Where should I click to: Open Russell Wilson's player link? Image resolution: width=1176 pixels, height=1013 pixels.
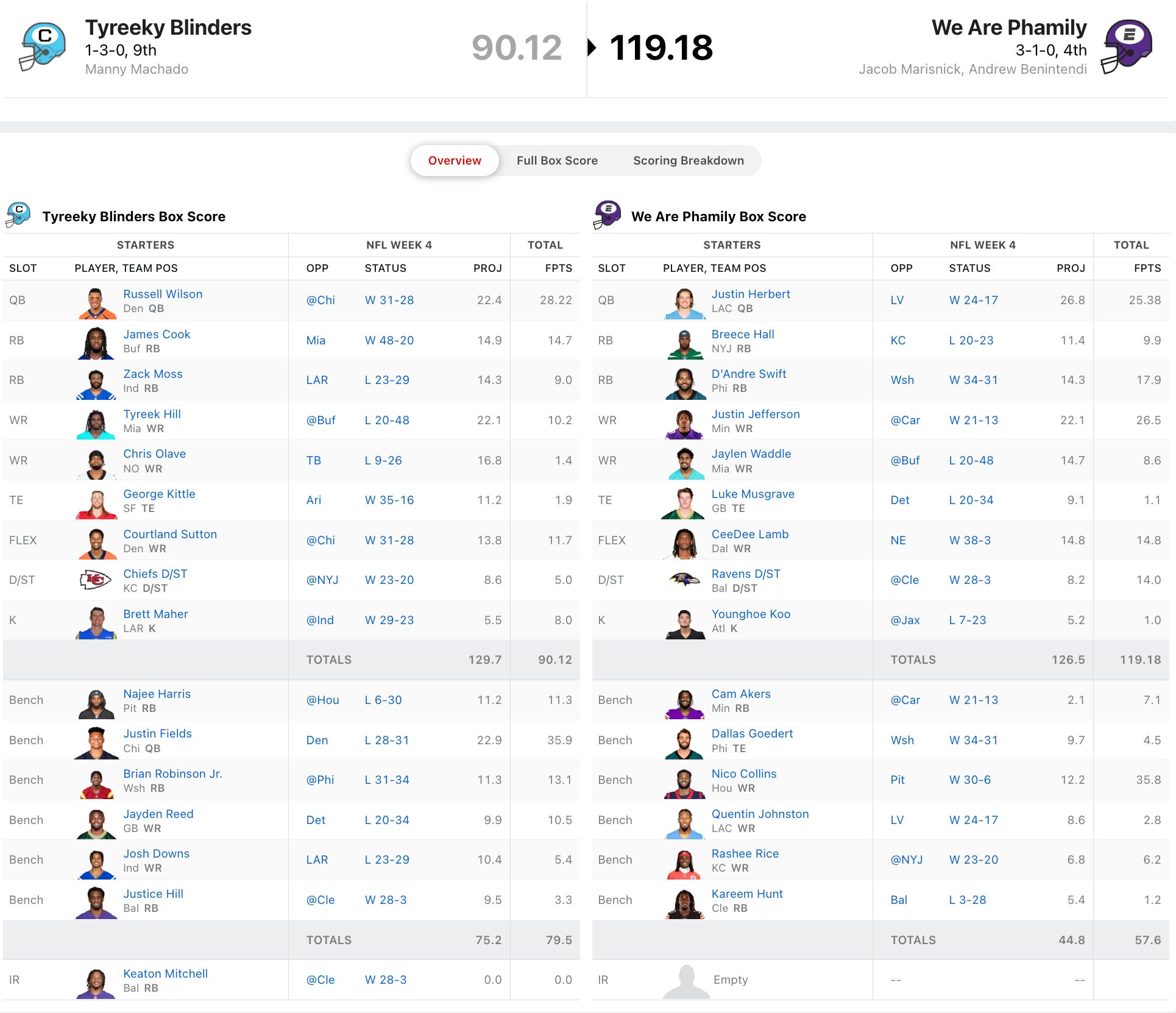pos(163,294)
